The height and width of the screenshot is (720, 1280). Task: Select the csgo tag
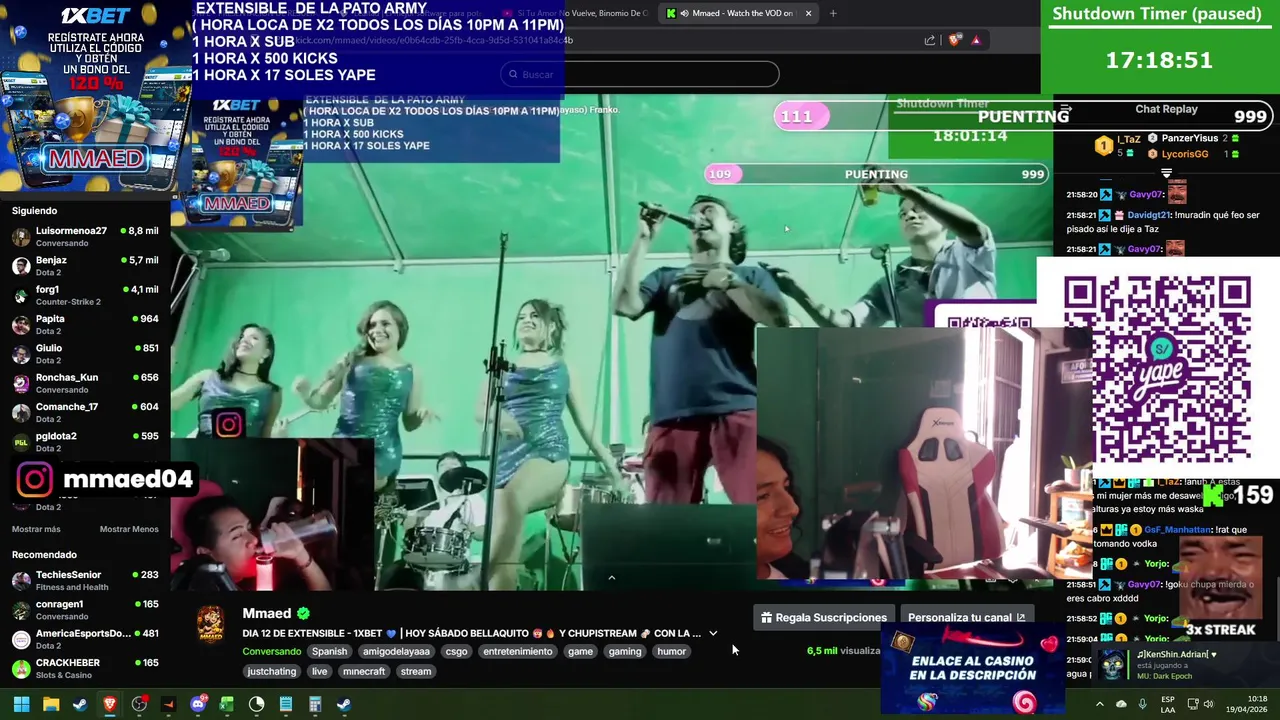coord(456,651)
